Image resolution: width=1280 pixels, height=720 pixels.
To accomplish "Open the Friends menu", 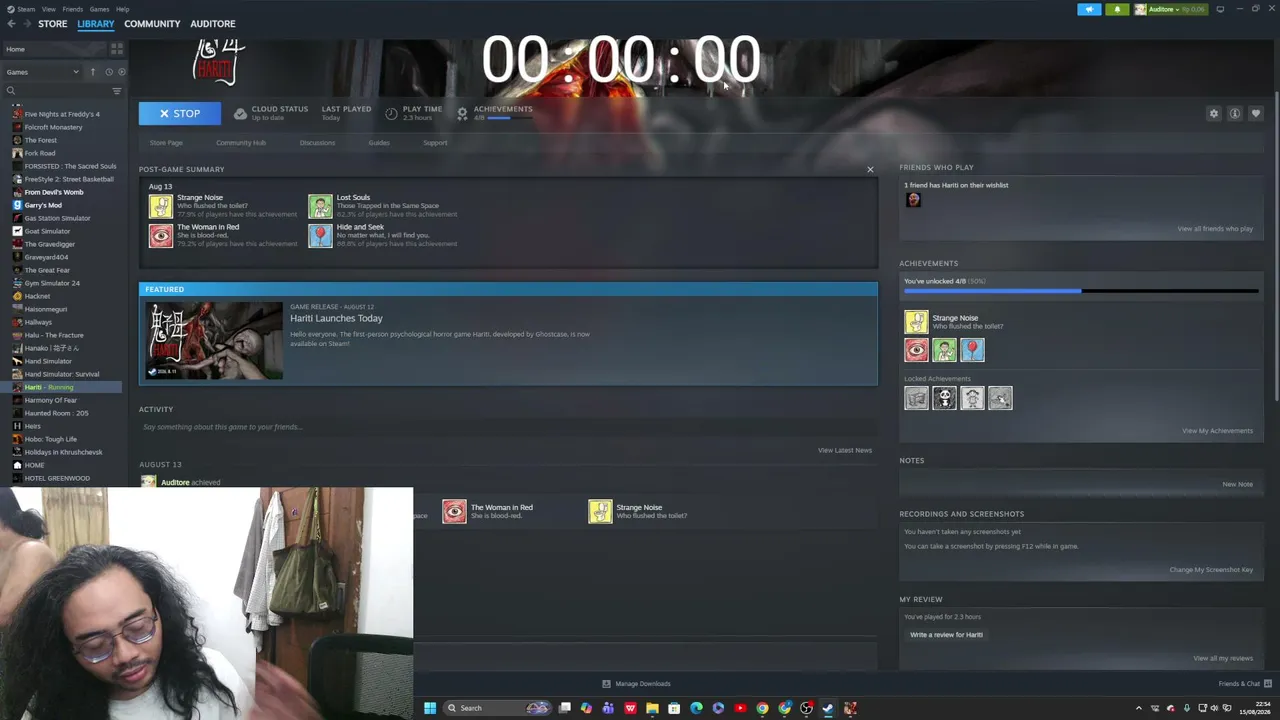I will pos(73,9).
